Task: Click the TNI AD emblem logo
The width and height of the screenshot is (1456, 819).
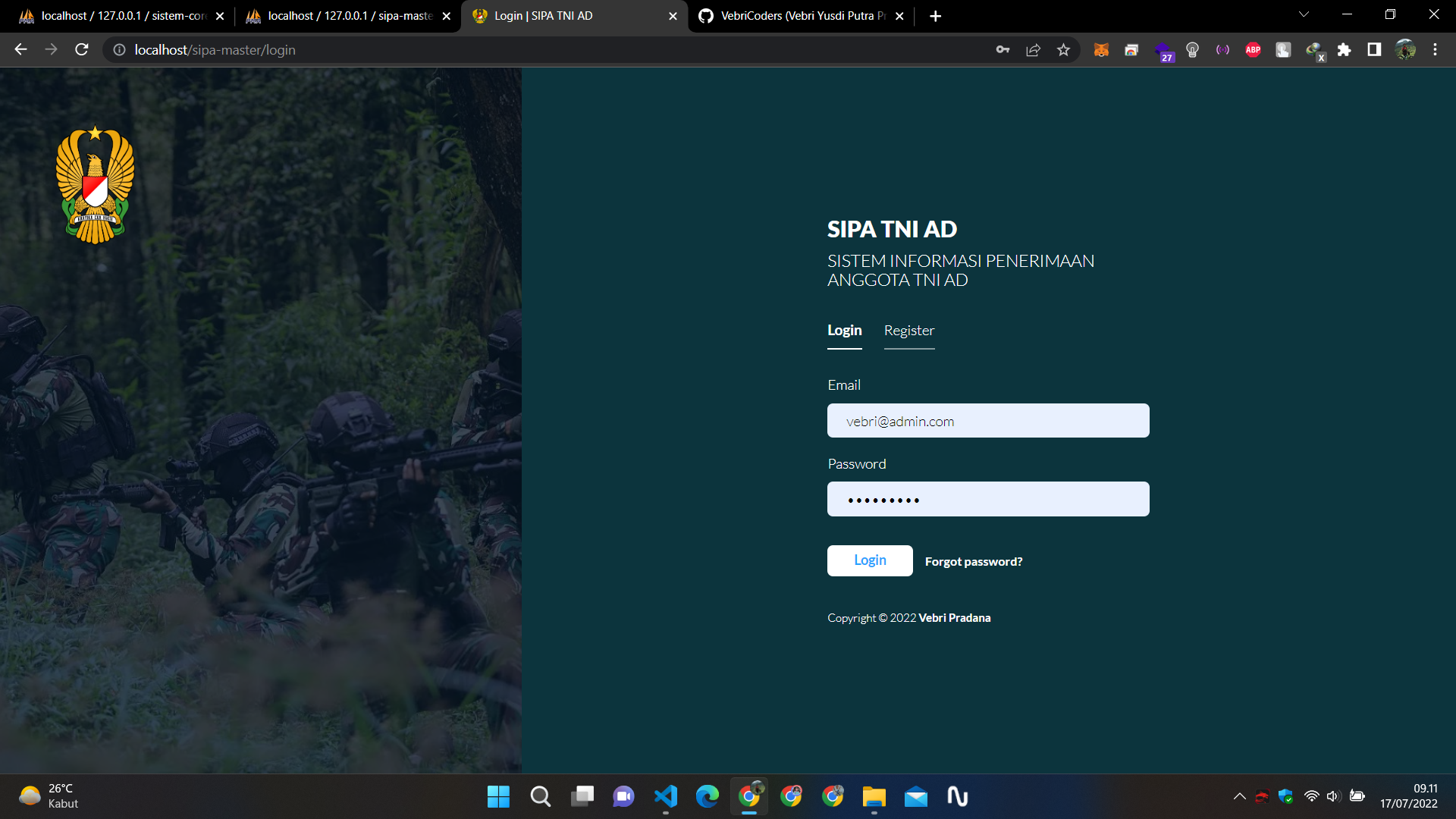Action: 95,184
